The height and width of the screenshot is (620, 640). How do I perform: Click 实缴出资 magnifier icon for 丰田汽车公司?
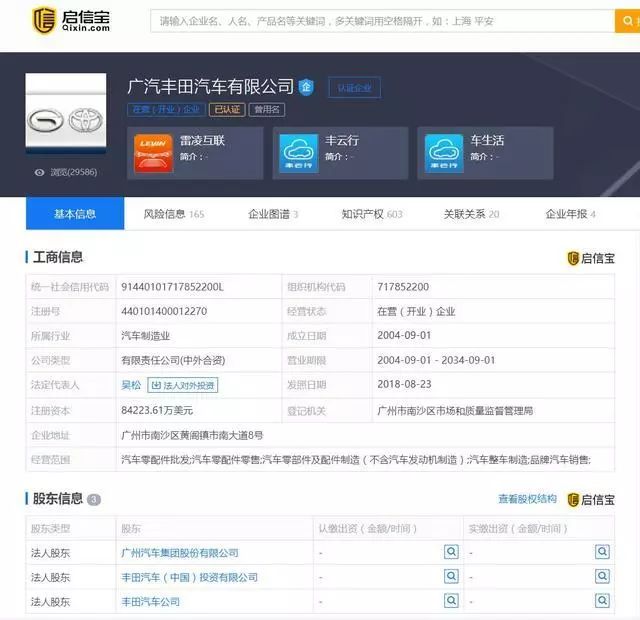click(602, 600)
